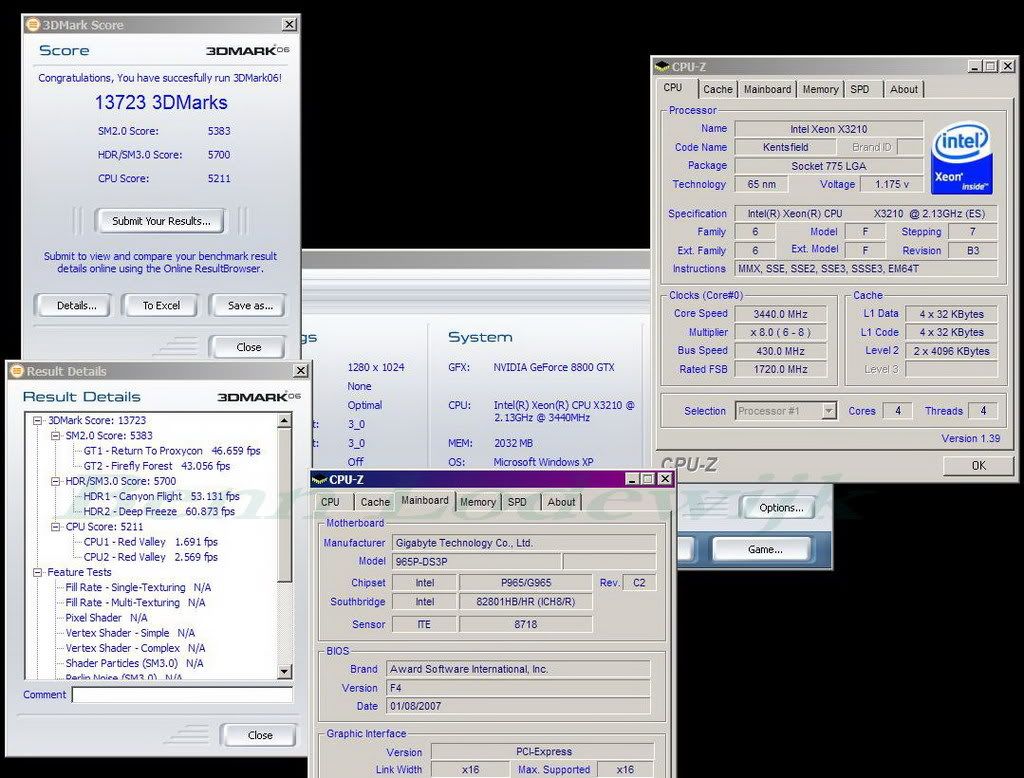Image resolution: width=1024 pixels, height=778 pixels.
Task: Open the Processor #1 selection dropdown
Action: tap(829, 411)
